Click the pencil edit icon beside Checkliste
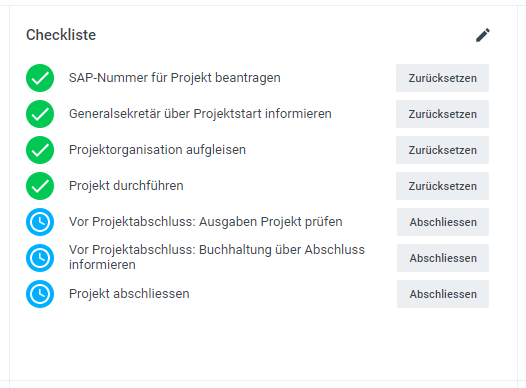 pos(483,35)
